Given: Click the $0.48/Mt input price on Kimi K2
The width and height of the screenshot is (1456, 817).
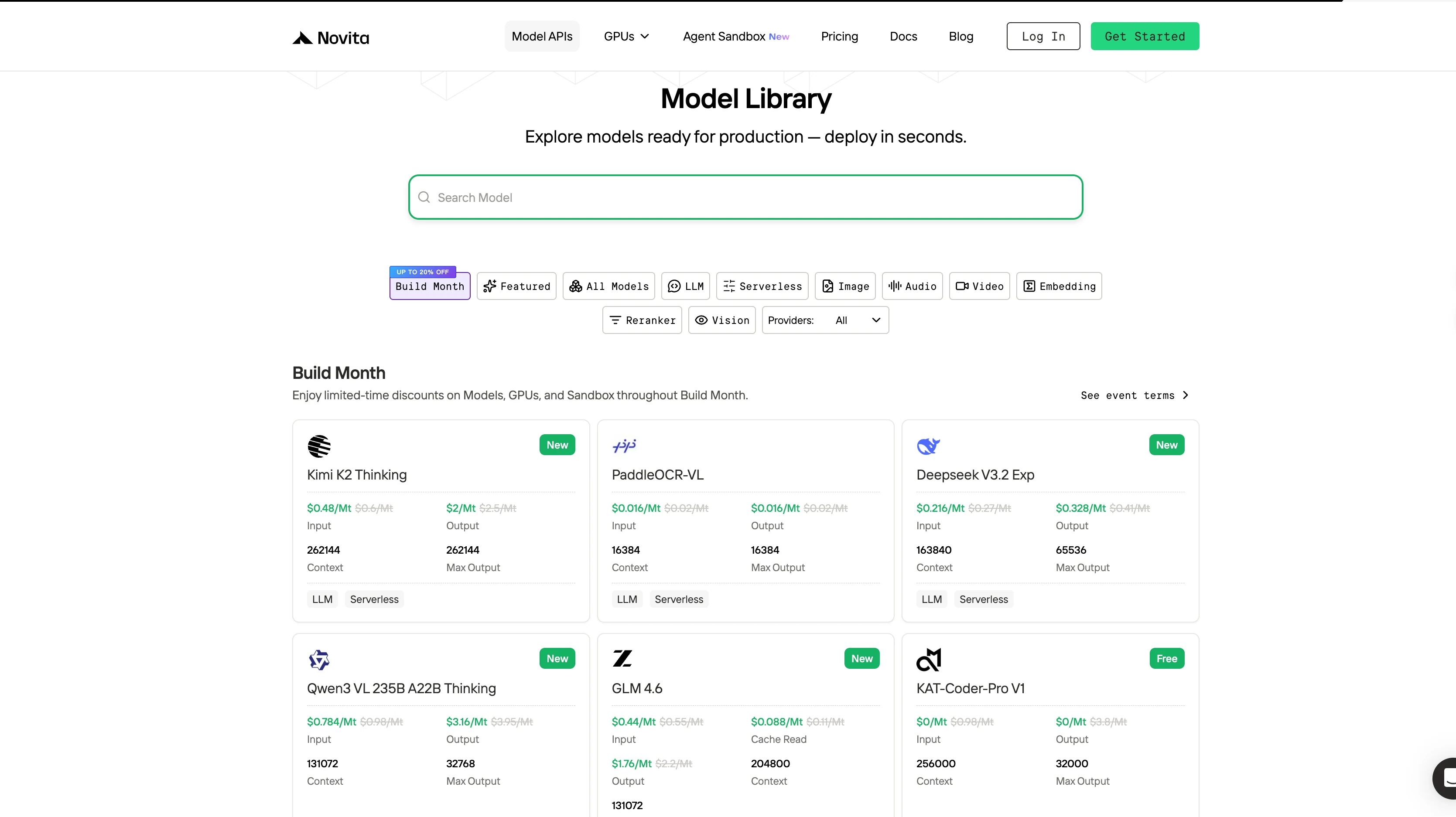Looking at the screenshot, I should coord(329,508).
